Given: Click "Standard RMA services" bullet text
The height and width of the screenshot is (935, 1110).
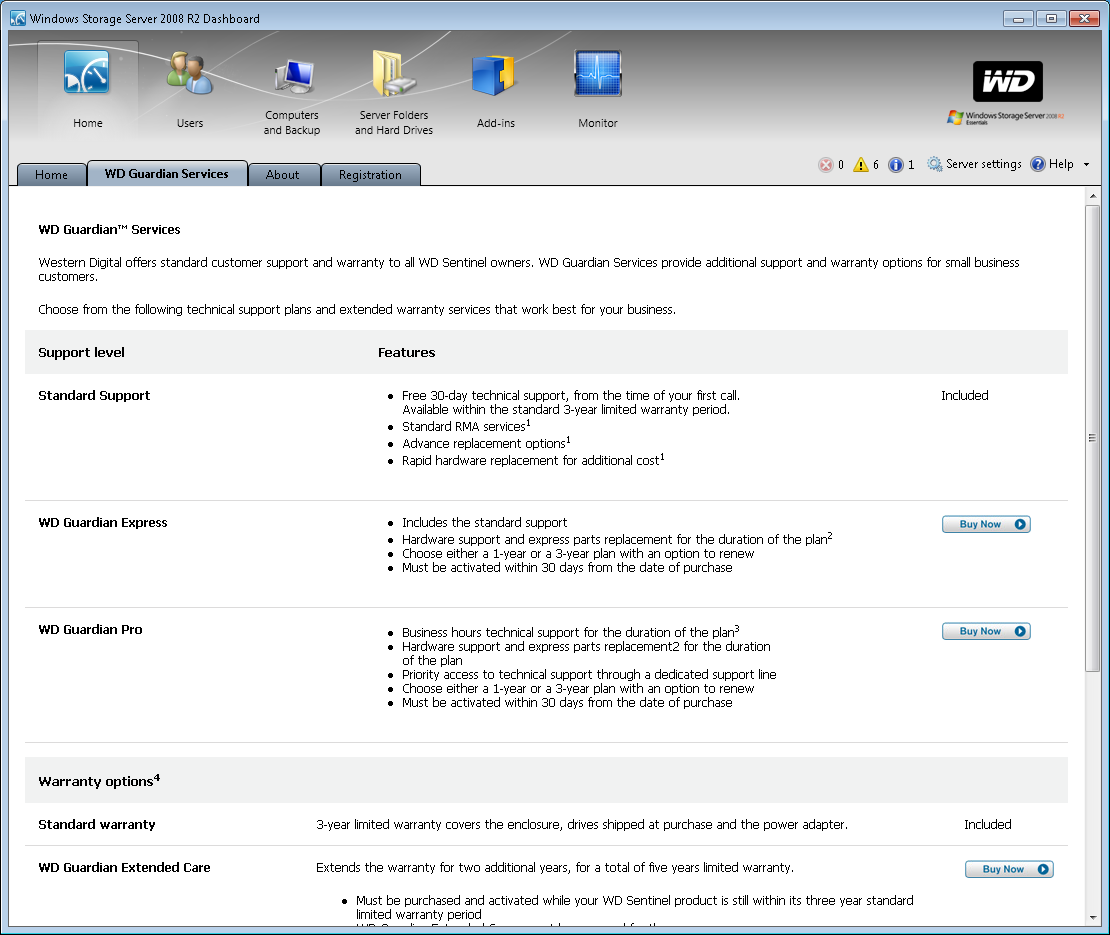Looking at the screenshot, I should click(x=466, y=426).
